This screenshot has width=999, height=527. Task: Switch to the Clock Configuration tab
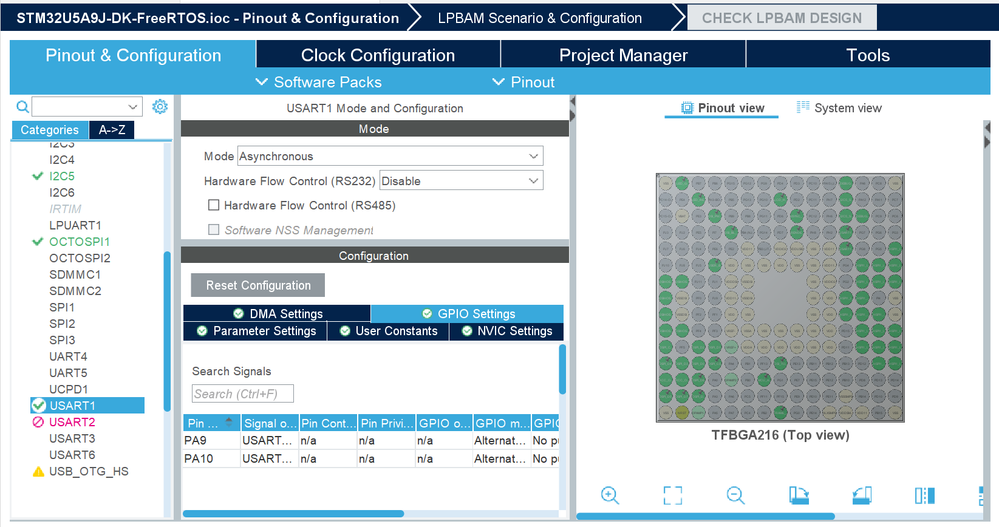pos(378,55)
